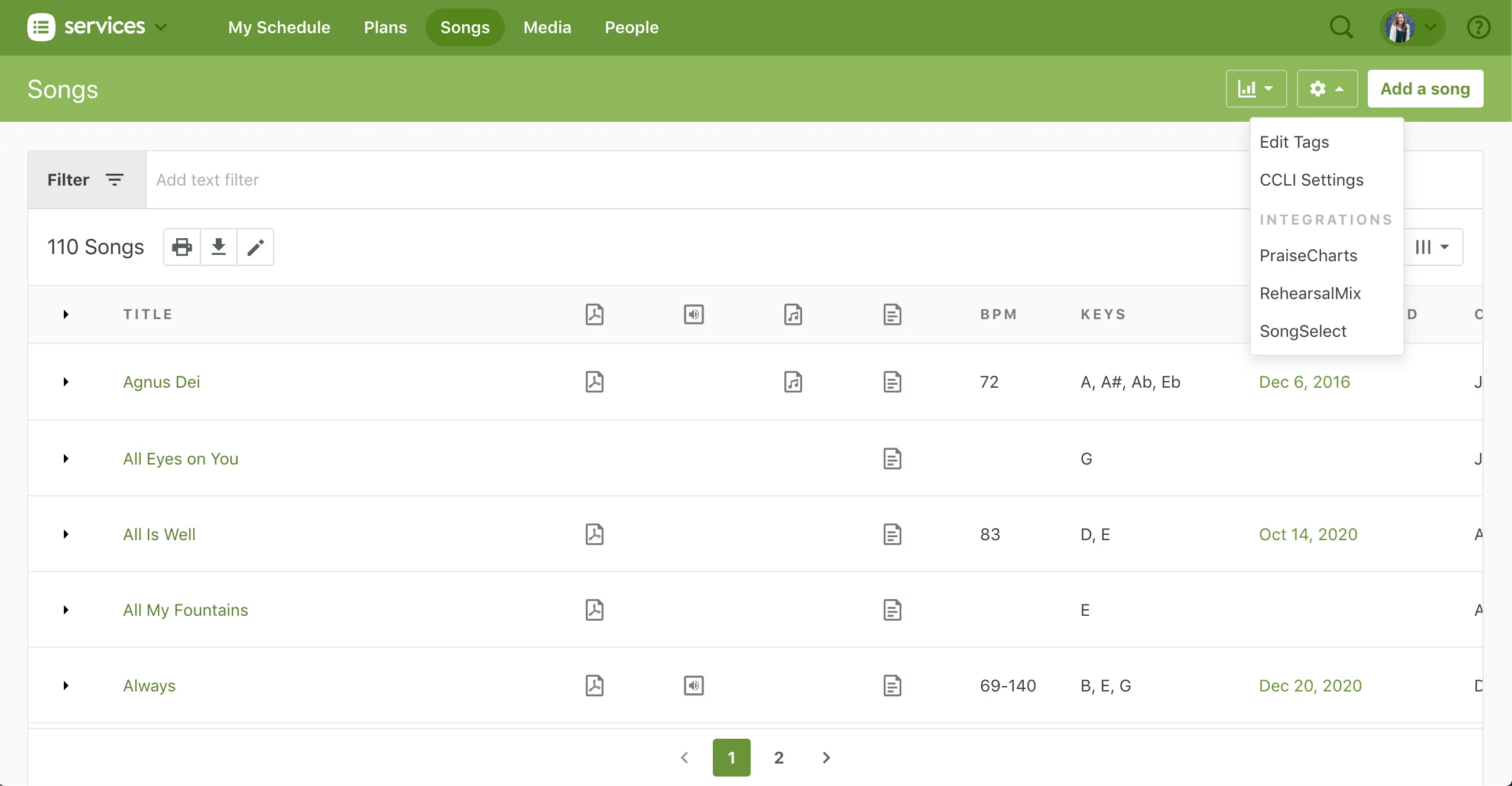Navigate to the Media section

546,27
